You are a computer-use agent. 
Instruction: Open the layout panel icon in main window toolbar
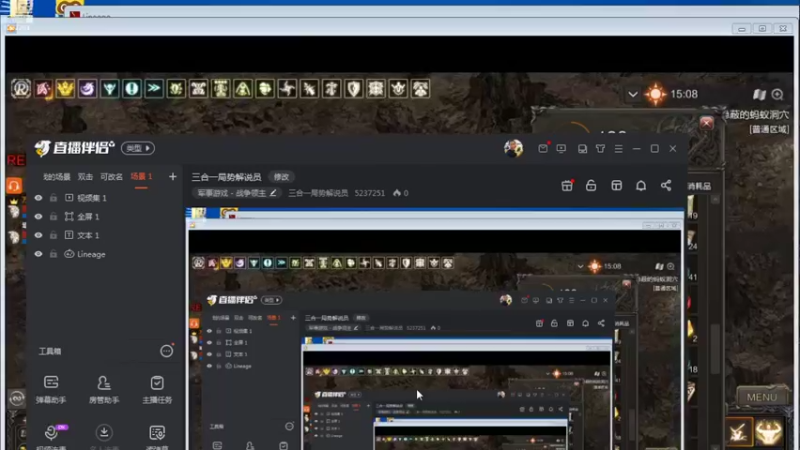616,186
